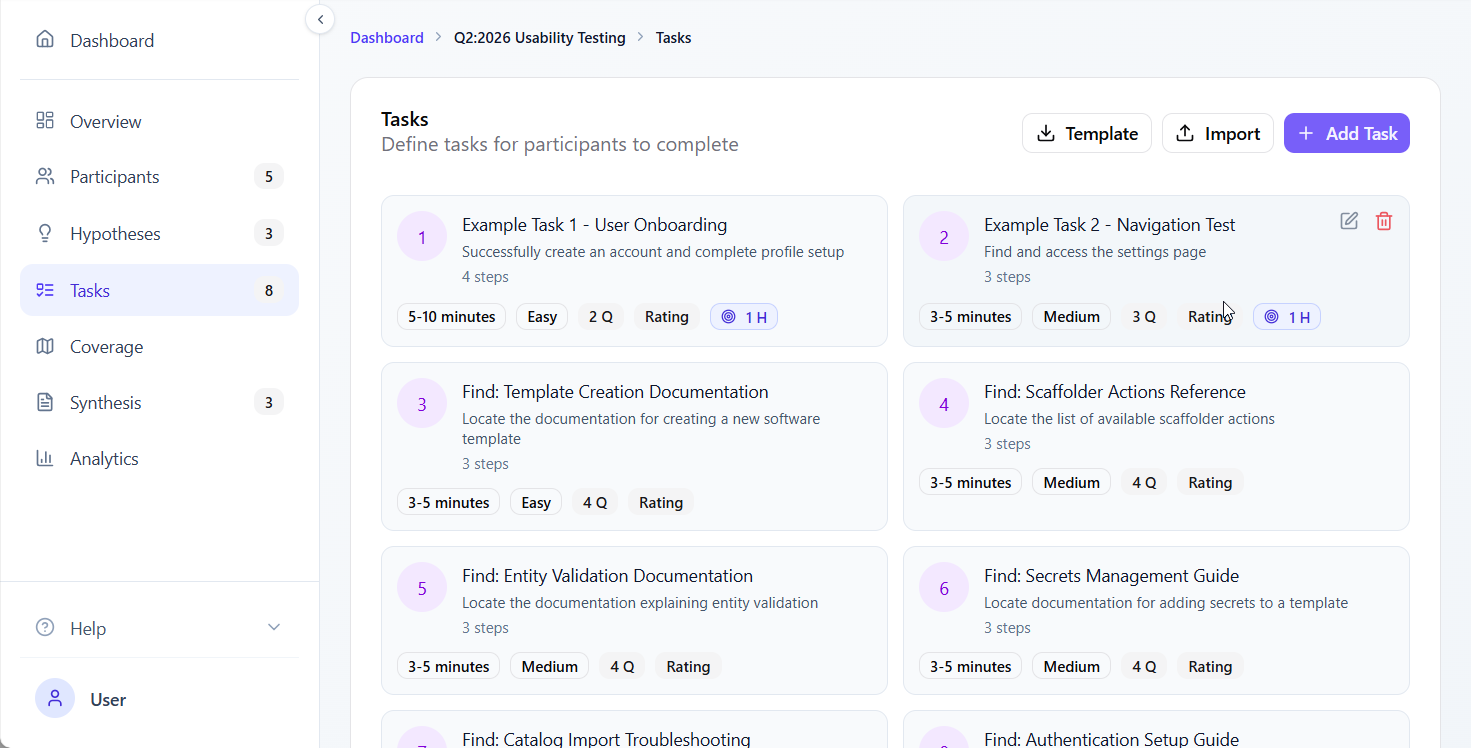Click the Import button
Screen dimensions: 1471x748
tap(1217, 134)
